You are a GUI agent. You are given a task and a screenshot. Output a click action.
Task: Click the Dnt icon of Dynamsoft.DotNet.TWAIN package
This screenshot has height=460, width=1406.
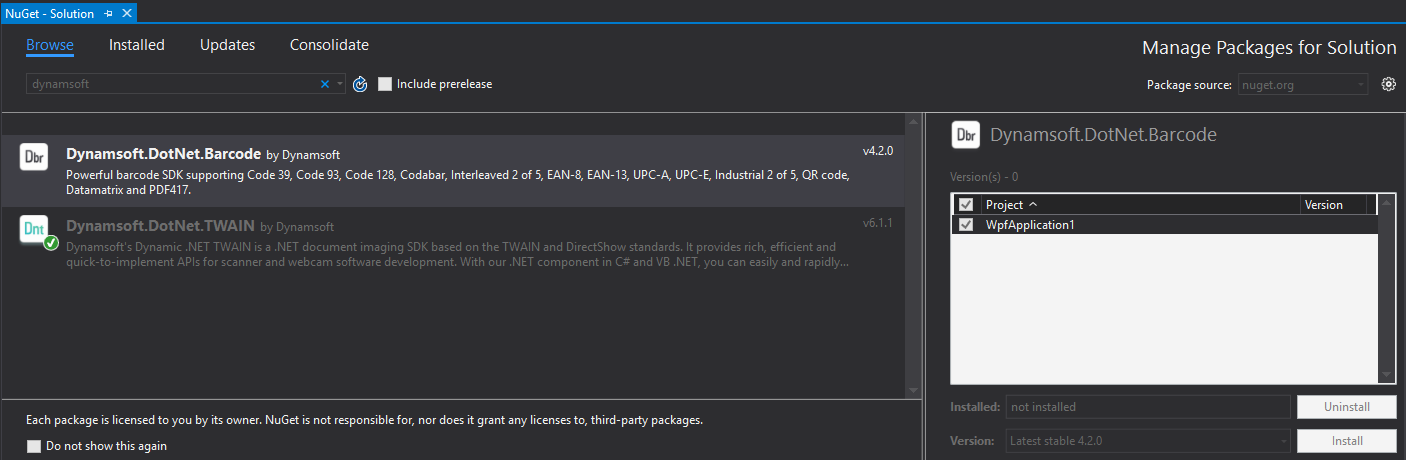click(x=34, y=229)
